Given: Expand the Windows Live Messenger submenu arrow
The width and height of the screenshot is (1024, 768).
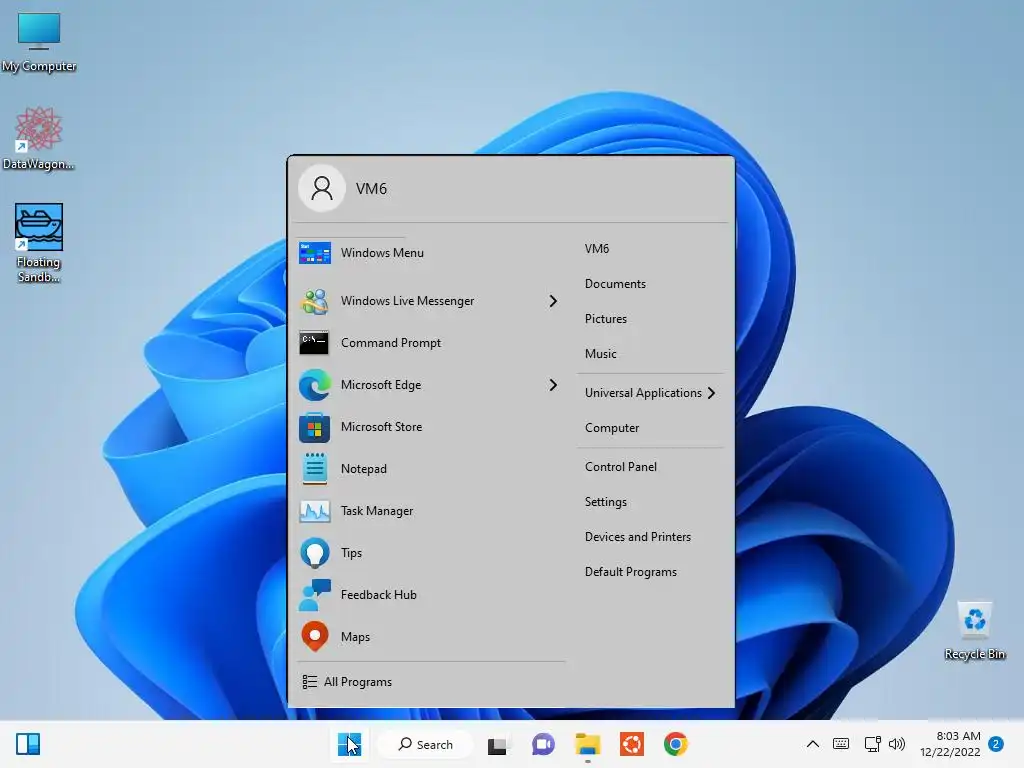Looking at the screenshot, I should (x=553, y=301).
